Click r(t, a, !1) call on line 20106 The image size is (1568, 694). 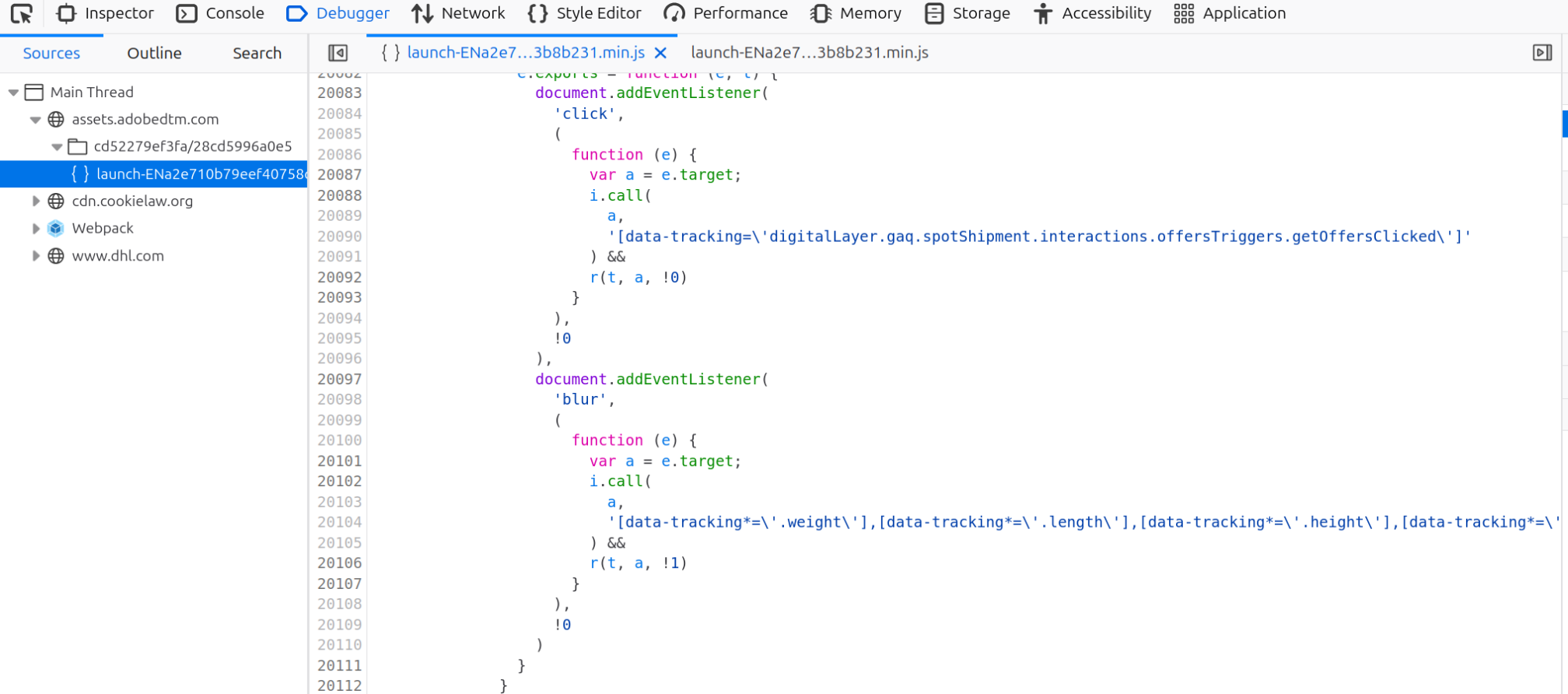[x=639, y=563]
